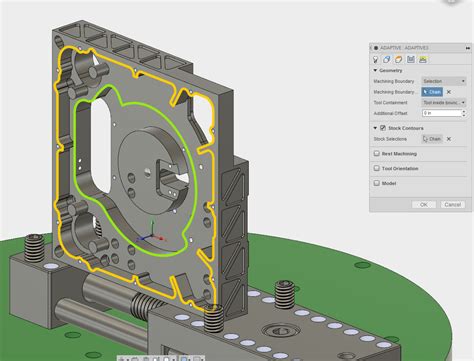Viewport: 474px width, 361px height.
Task: Activate the Stock Selections Chain selector
Action: (432, 139)
